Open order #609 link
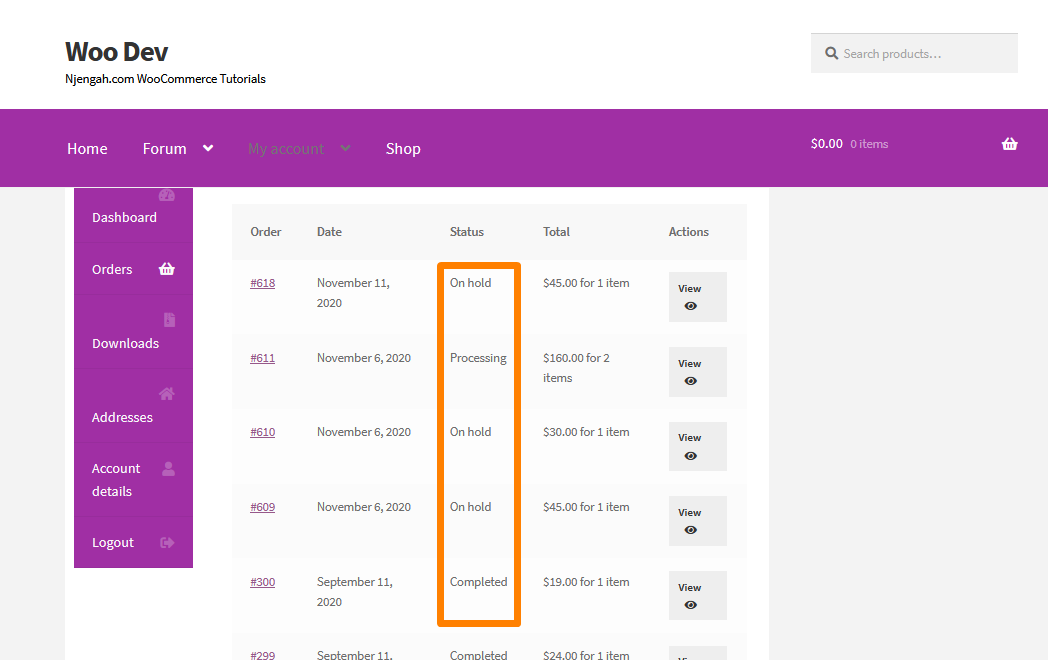Image resolution: width=1048 pixels, height=660 pixels. pos(263,507)
